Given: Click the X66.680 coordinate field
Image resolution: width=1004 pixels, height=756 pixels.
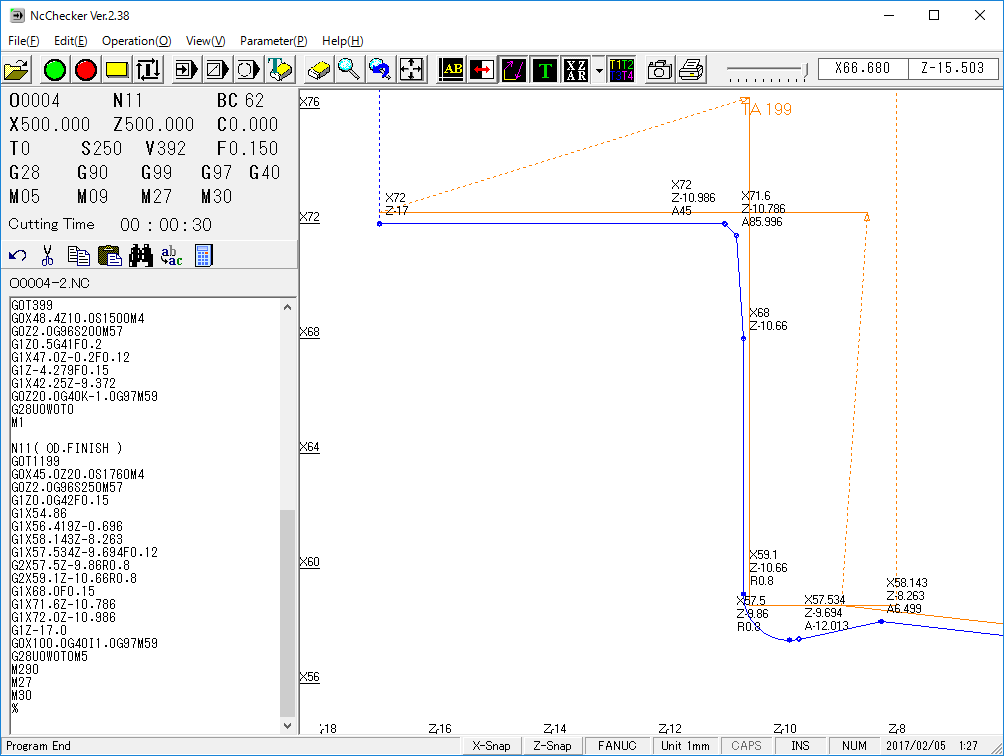Looking at the screenshot, I should coord(862,68).
